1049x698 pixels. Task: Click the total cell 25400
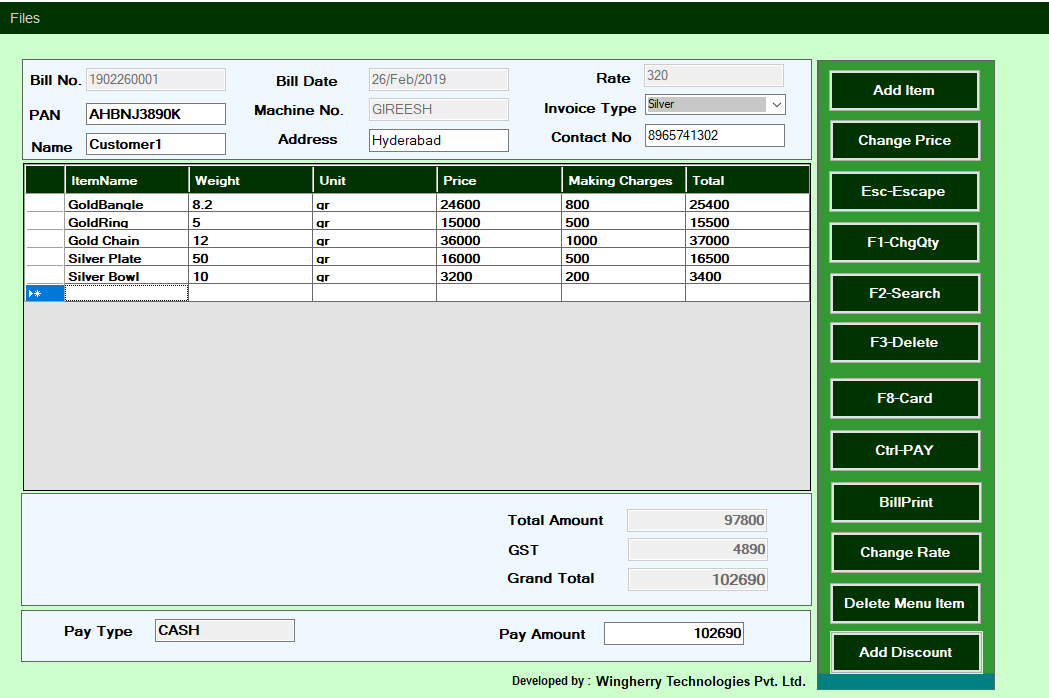747,203
